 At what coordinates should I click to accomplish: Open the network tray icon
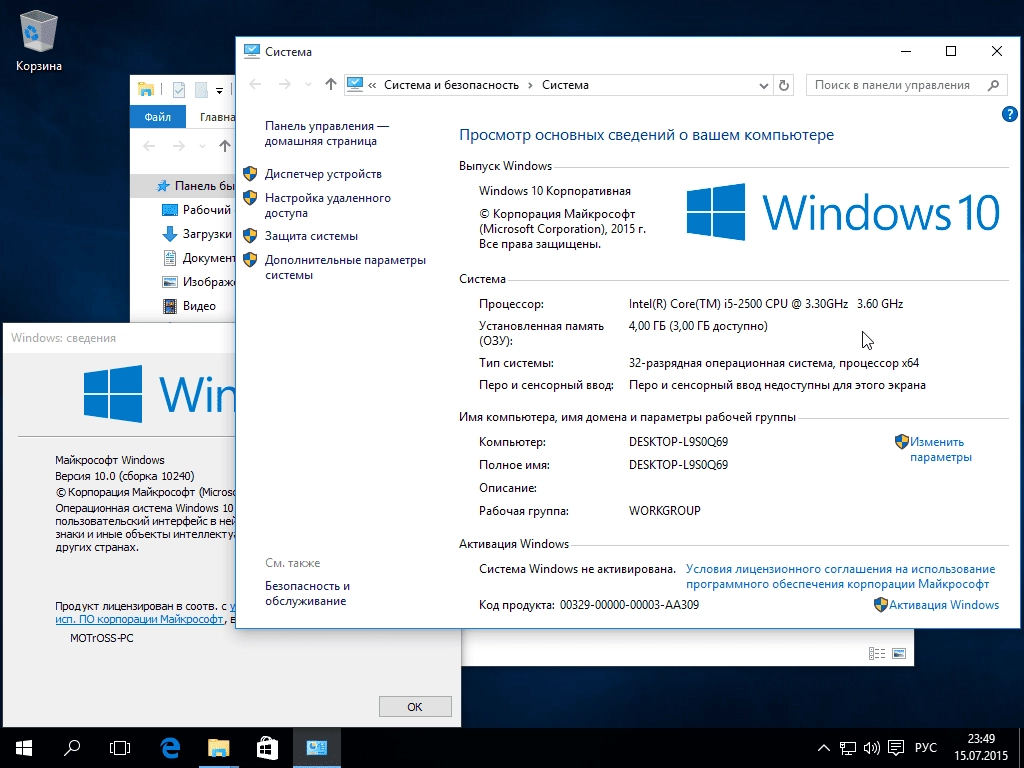click(848, 748)
